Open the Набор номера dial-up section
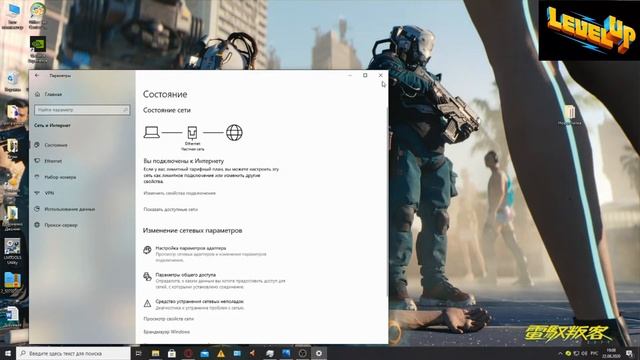The image size is (640, 360). click(56, 177)
